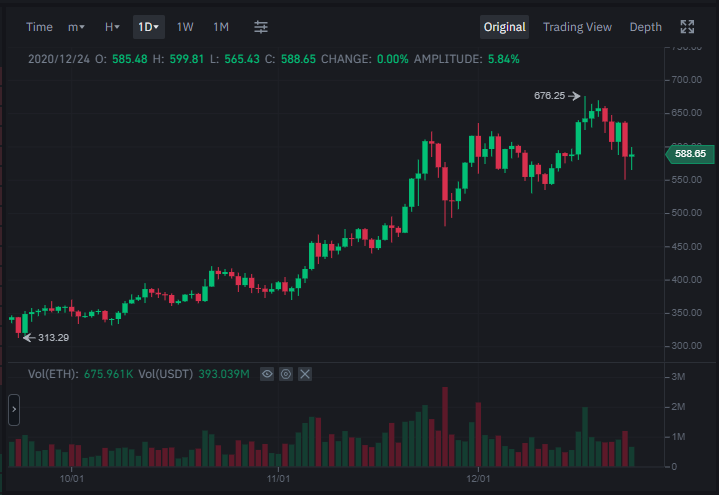Click the 12/01 date axis label
719x495 pixels.
(x=478, y=478)
